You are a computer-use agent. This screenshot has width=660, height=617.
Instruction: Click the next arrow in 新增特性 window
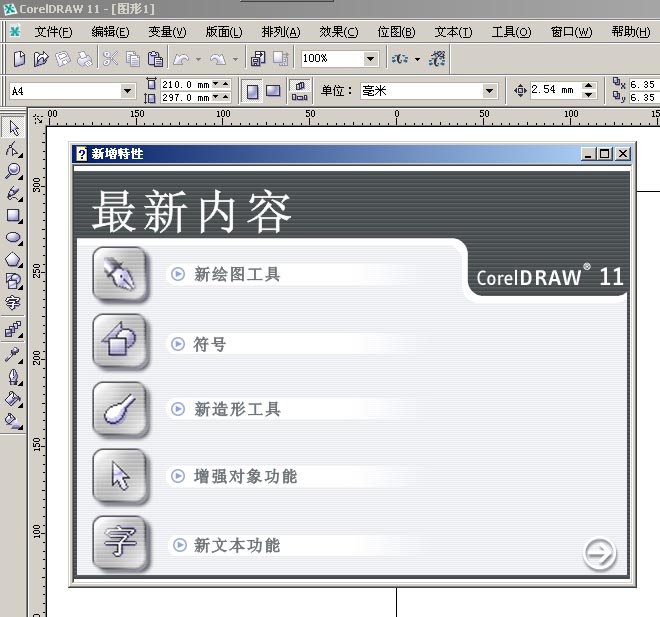pyautogui.click(x=600, y=553)
